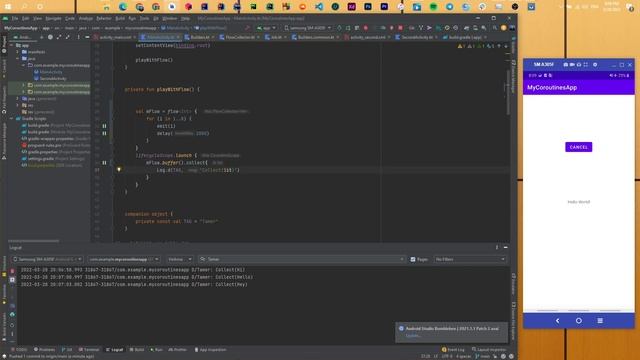Switch to the activity_main.xml editor tab
Screen dimensions: 640x360
coord(115,37)
